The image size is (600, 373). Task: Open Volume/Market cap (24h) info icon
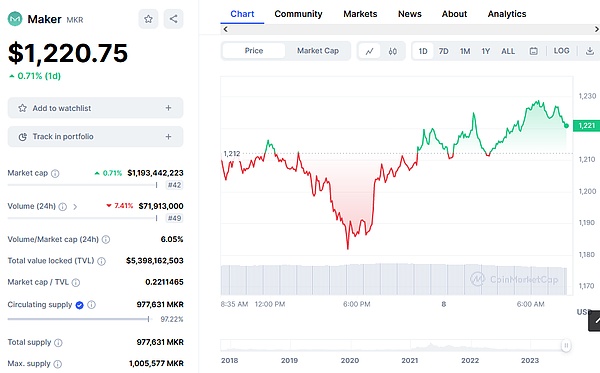106,240
